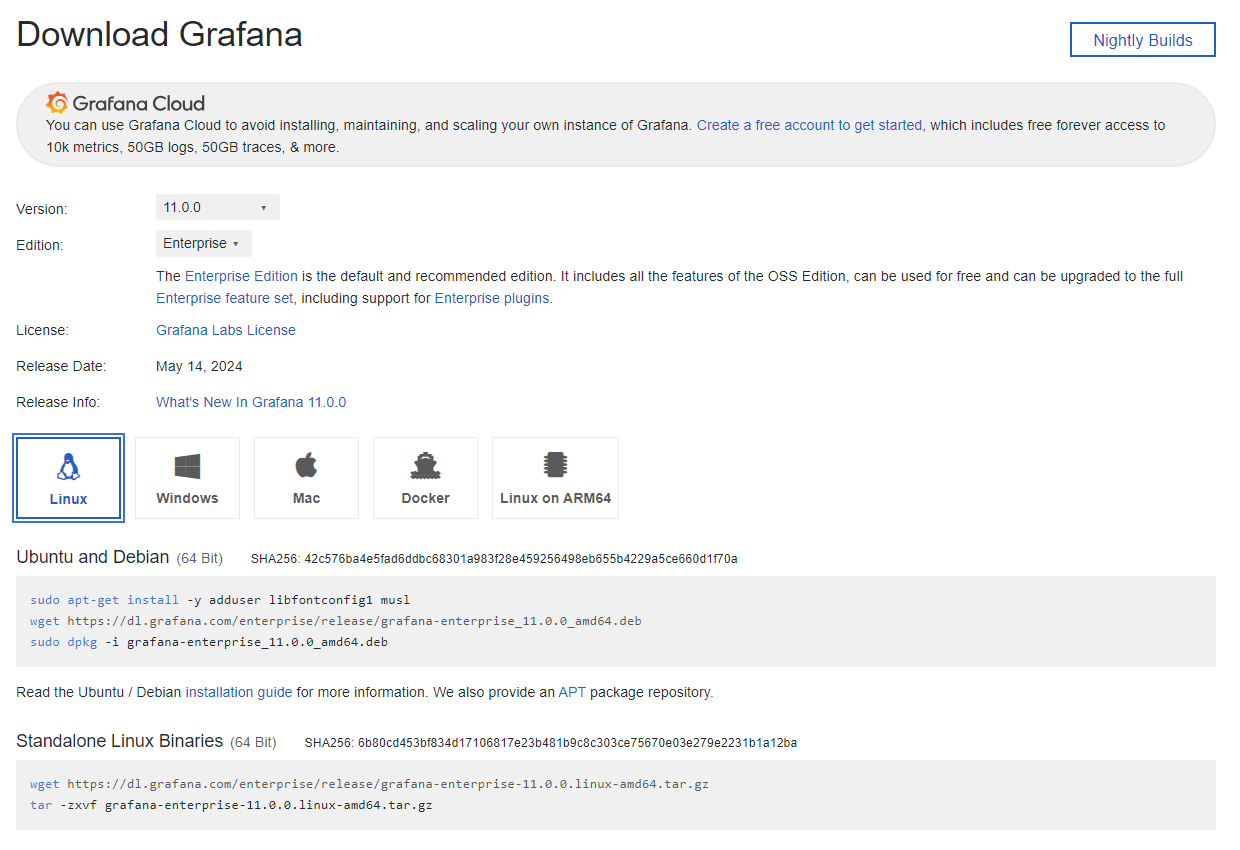The image size is (1240, 850).
Task: Click the Windows logo icon
Action: click(x=187, y=466)
